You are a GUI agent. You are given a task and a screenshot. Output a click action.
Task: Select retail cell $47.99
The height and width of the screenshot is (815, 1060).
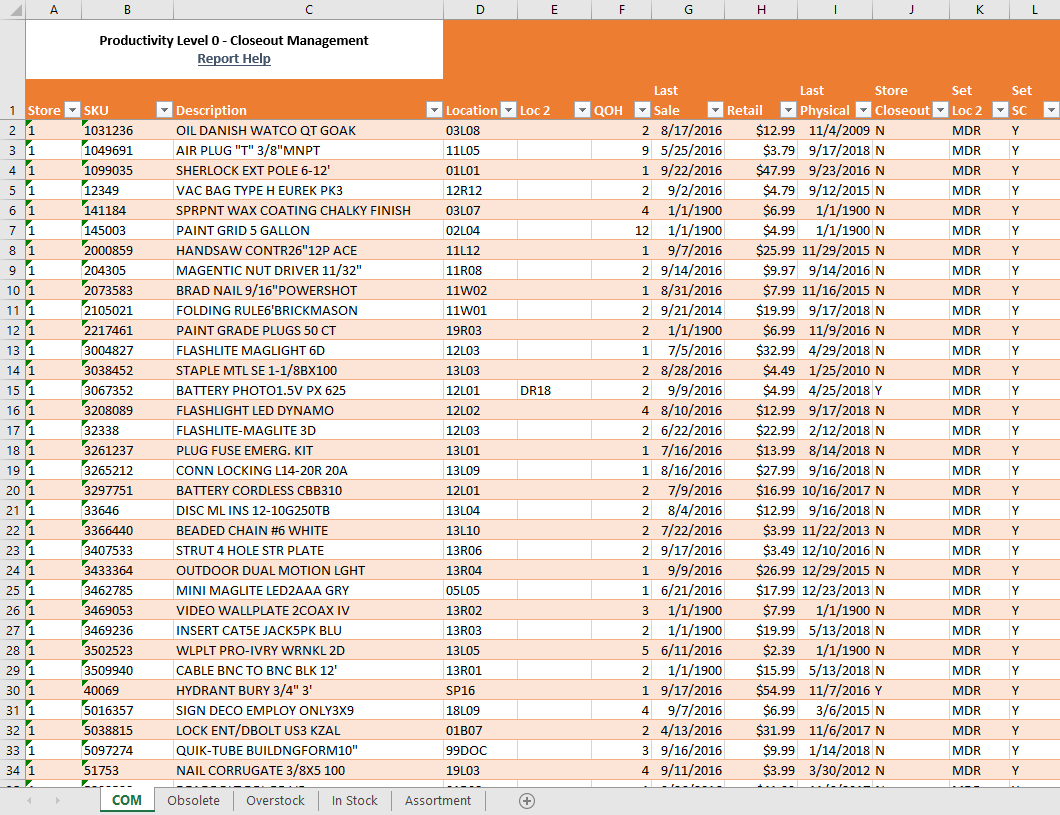[x=761, y=170]
